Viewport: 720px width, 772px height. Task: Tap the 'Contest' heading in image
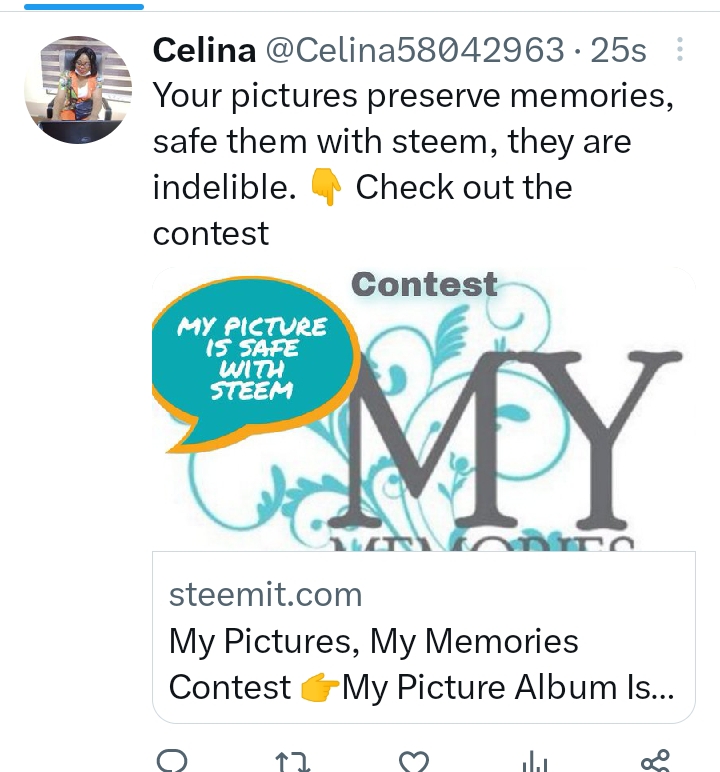click(x=424, y=285)
